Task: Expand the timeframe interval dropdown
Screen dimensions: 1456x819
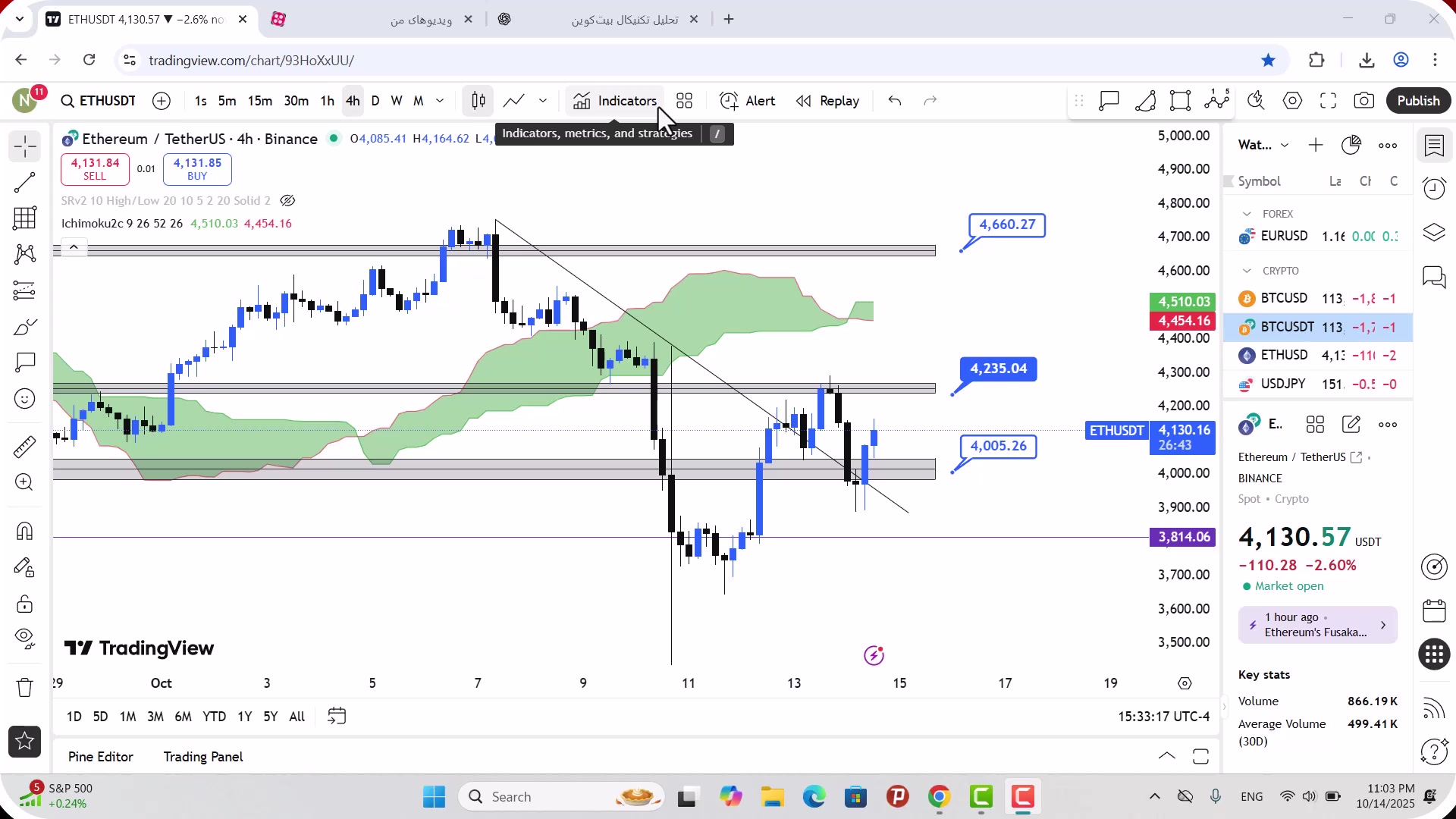Action: point(440,101)
